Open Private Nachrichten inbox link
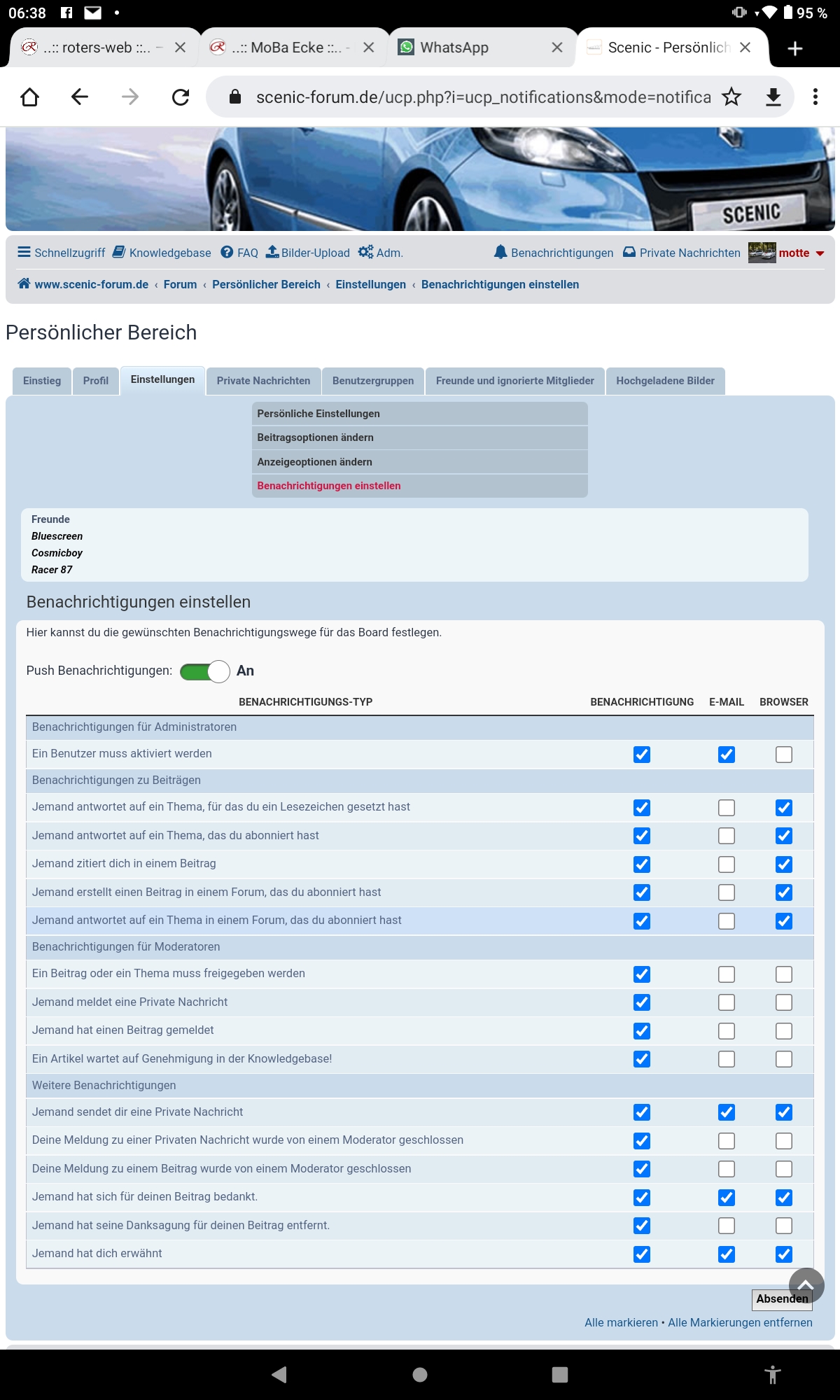The height and width of the screenshot is (1400, 840). click(682, 253)
